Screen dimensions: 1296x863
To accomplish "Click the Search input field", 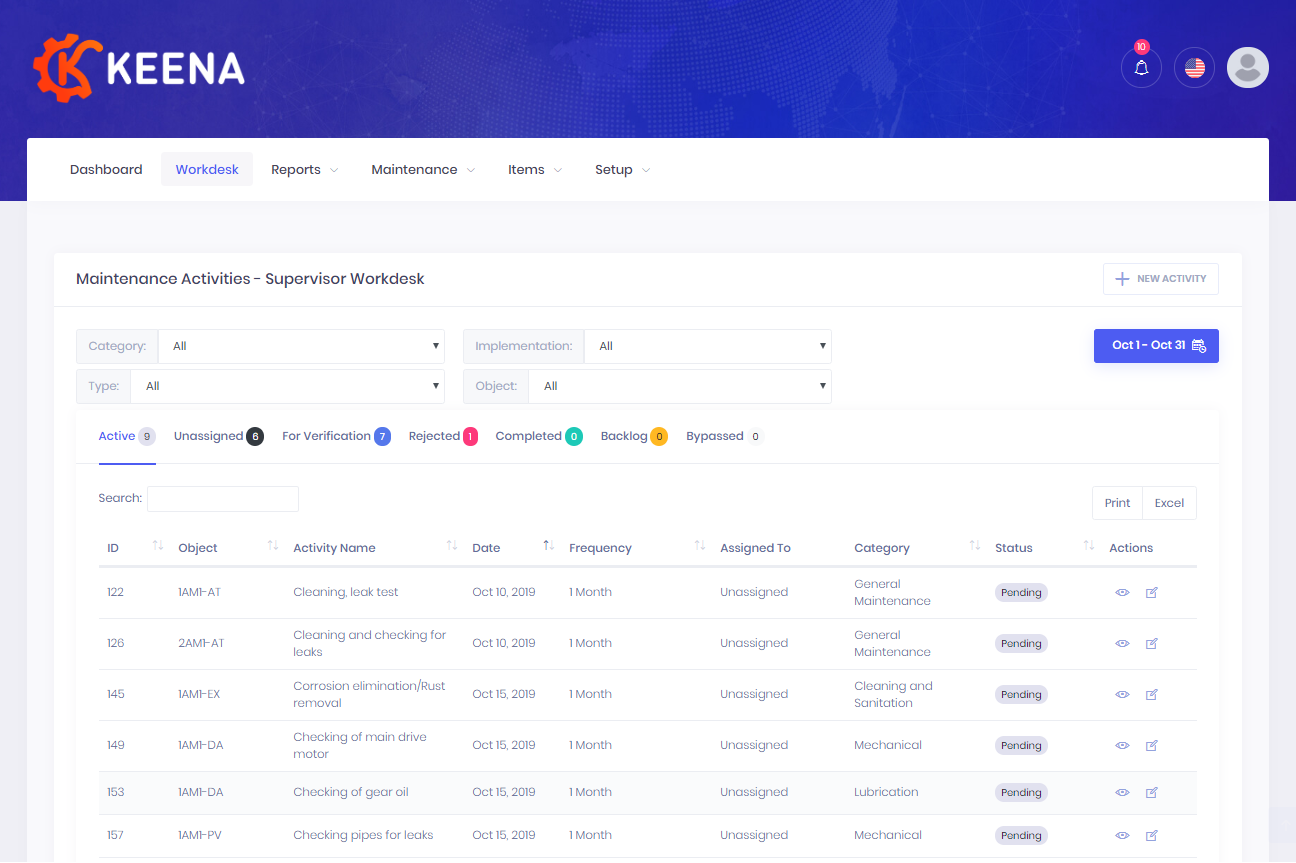I will (x=223, y=498).
